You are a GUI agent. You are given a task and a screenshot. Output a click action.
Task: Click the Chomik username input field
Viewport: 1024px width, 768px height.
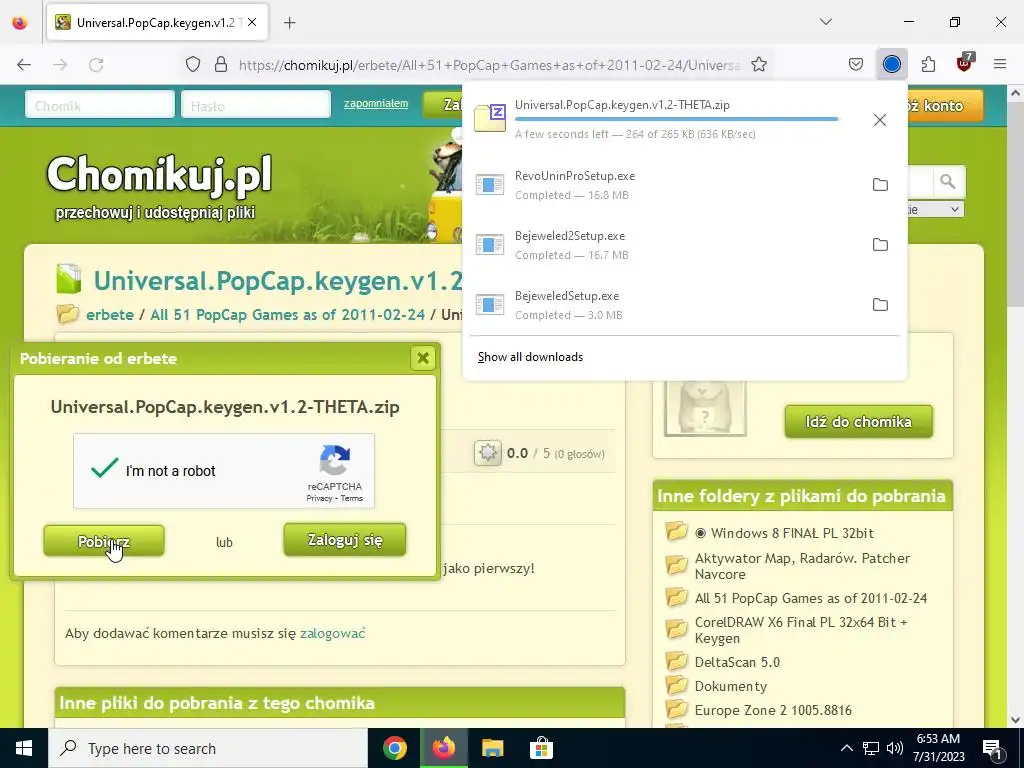100,105
